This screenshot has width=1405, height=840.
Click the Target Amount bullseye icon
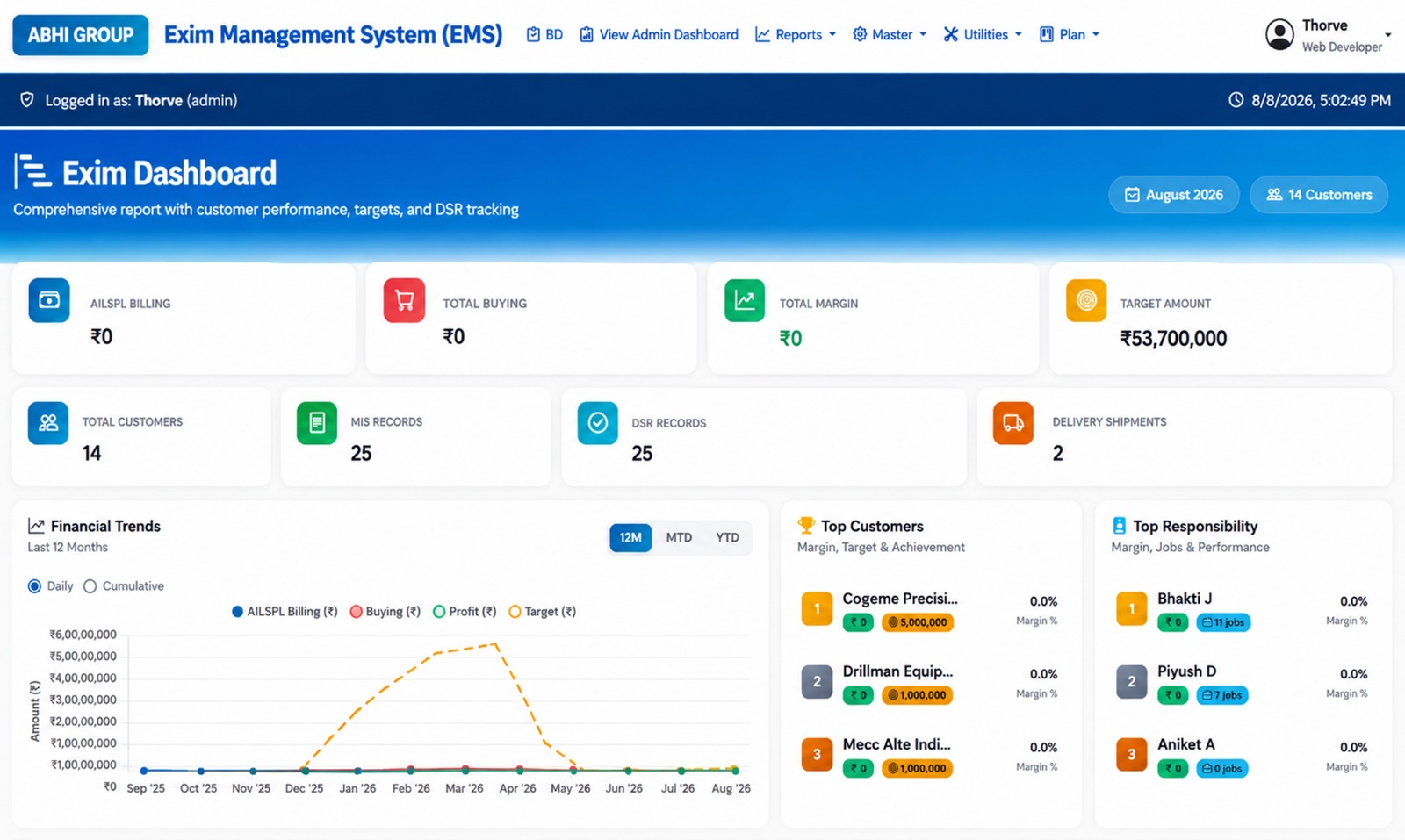(1086, 300)
